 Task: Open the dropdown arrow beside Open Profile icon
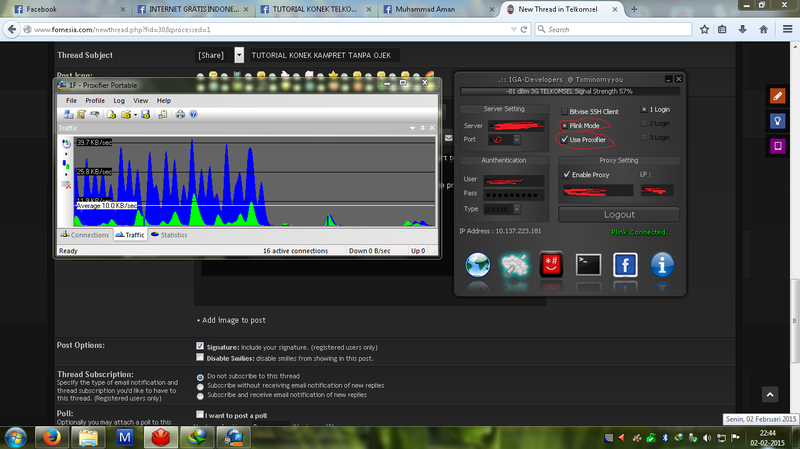(x=135, y=115)
